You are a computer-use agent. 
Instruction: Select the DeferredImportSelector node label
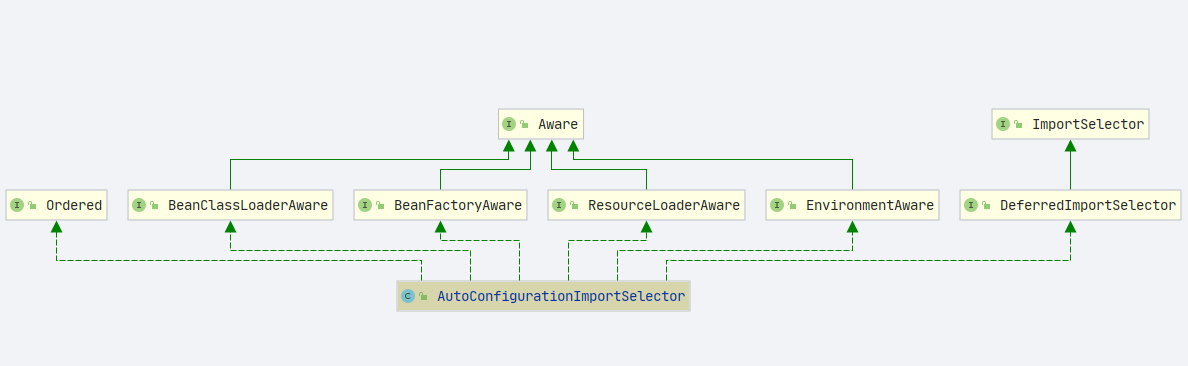tap(1087, 205)
